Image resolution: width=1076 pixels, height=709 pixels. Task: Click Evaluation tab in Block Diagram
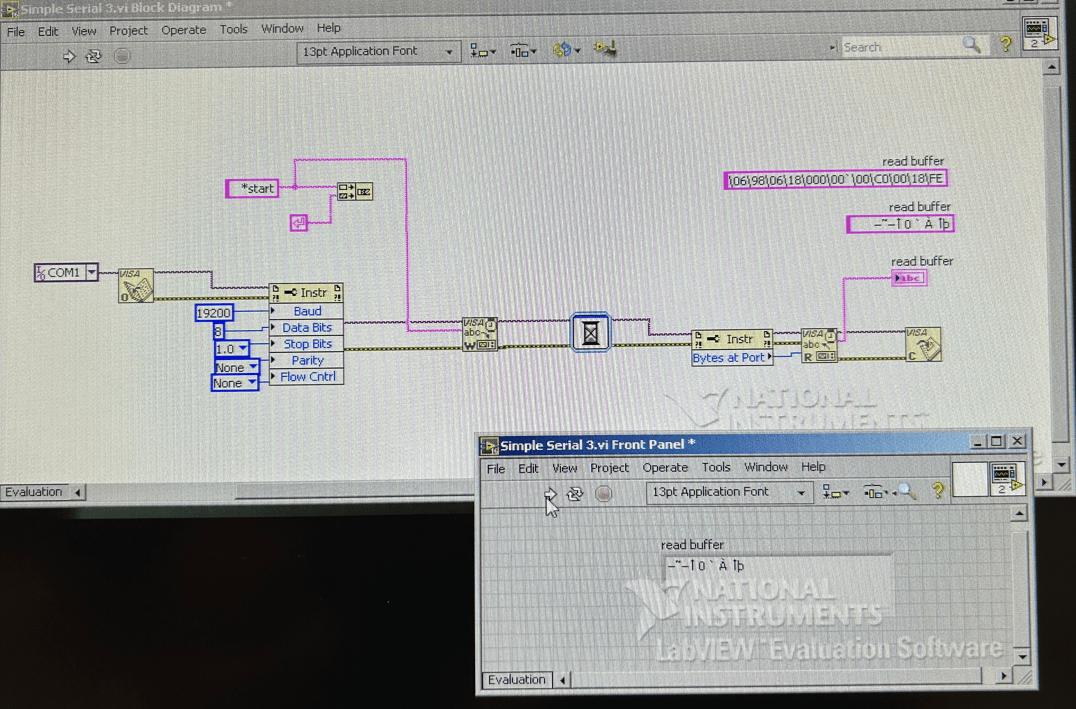pyautogui.click(x=33, y=492)
